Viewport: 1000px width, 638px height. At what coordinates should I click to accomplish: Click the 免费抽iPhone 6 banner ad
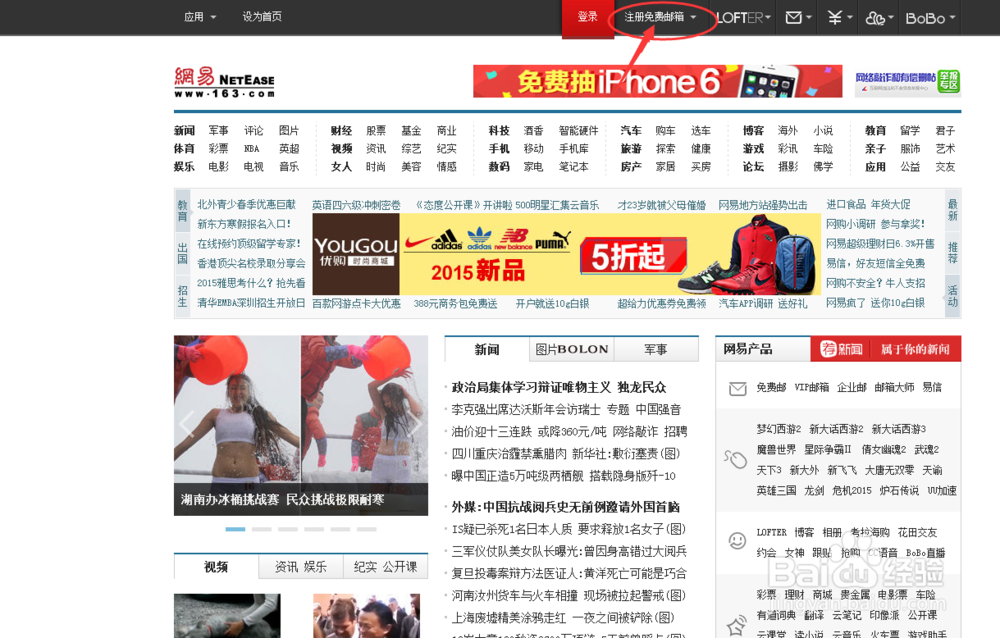point(658,82)
